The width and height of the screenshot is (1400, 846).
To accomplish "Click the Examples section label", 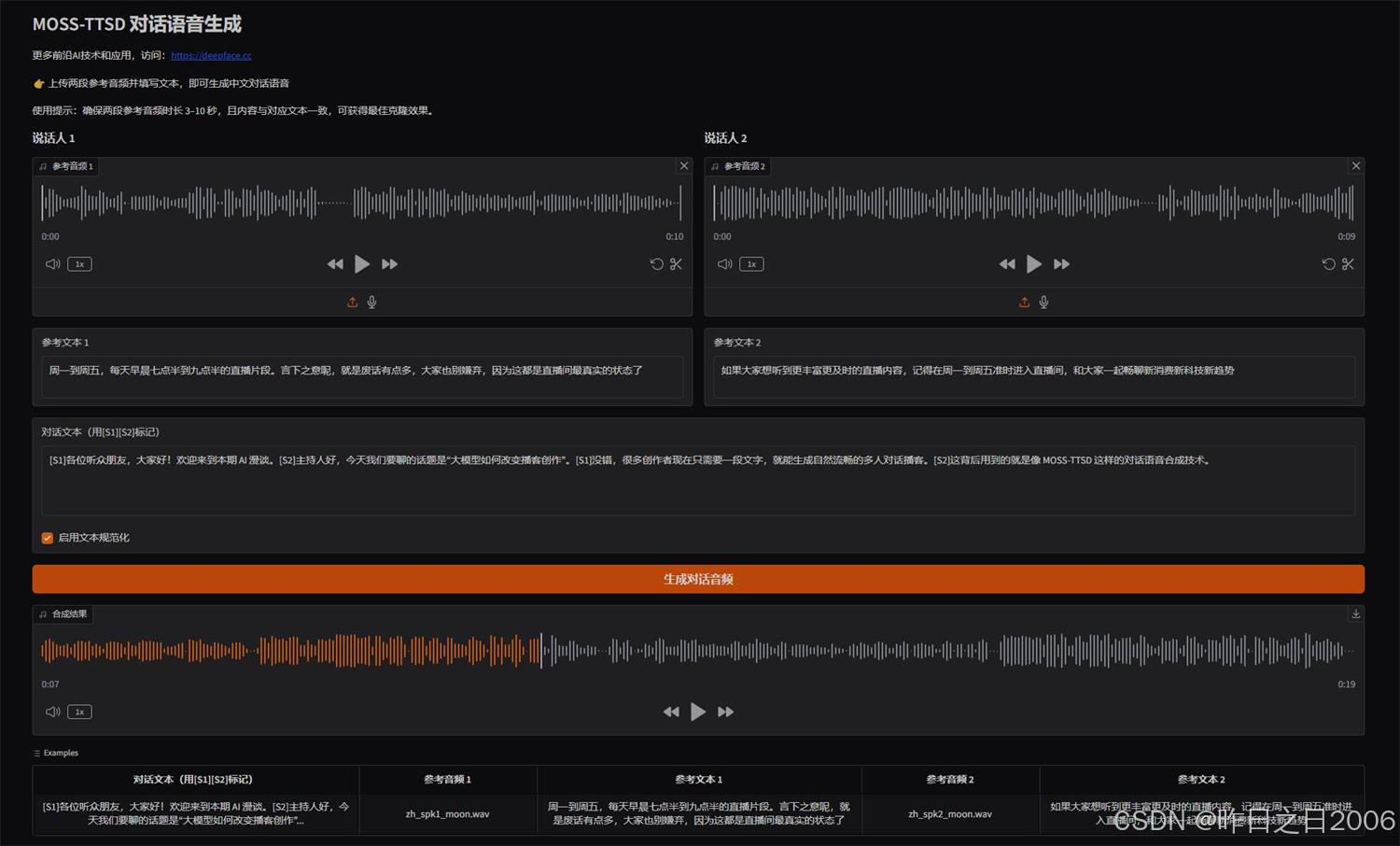I will [56, 753].
